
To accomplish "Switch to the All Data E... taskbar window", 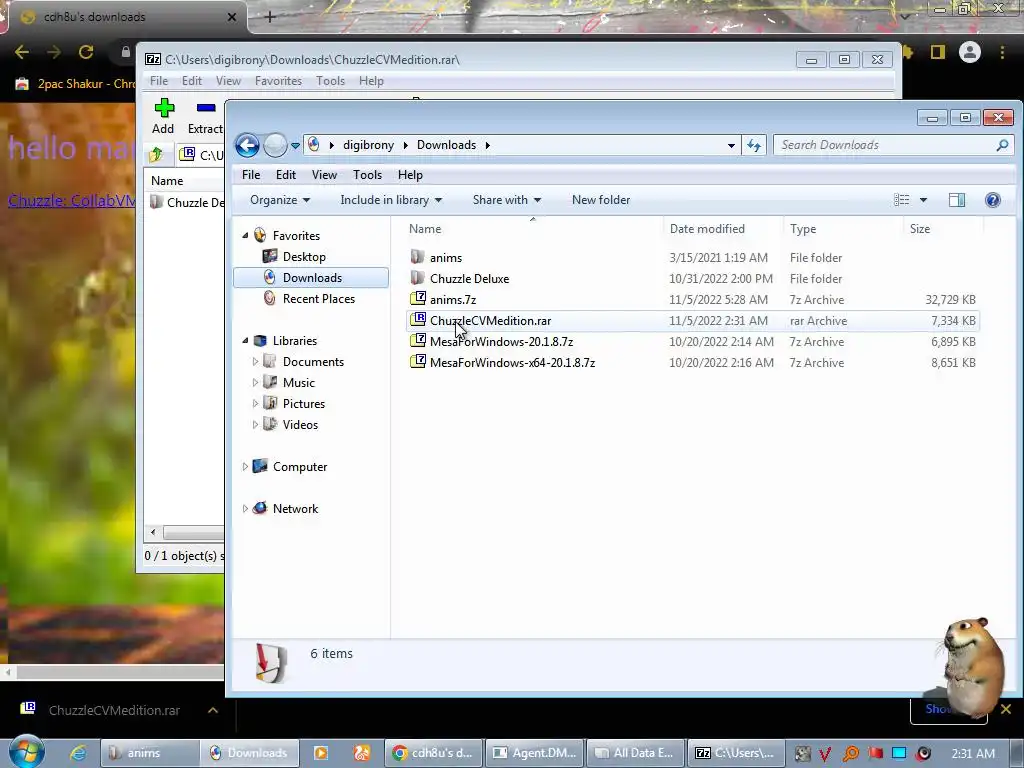I will [635, 753].
